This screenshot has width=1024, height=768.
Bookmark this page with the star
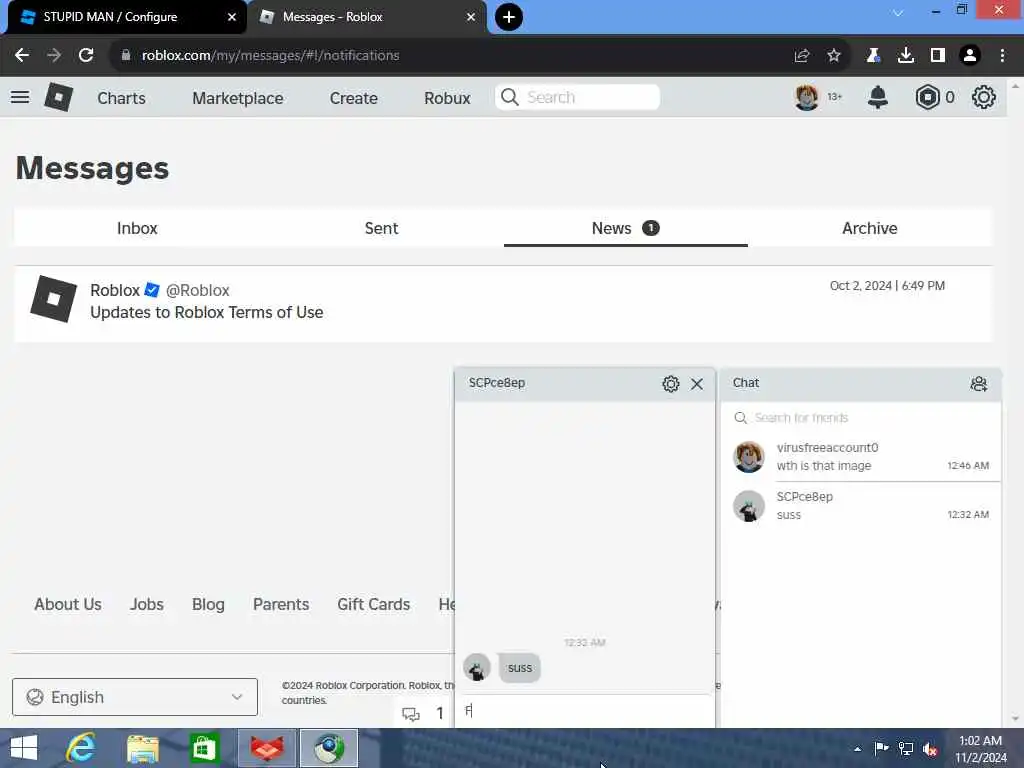pos(833,56)
